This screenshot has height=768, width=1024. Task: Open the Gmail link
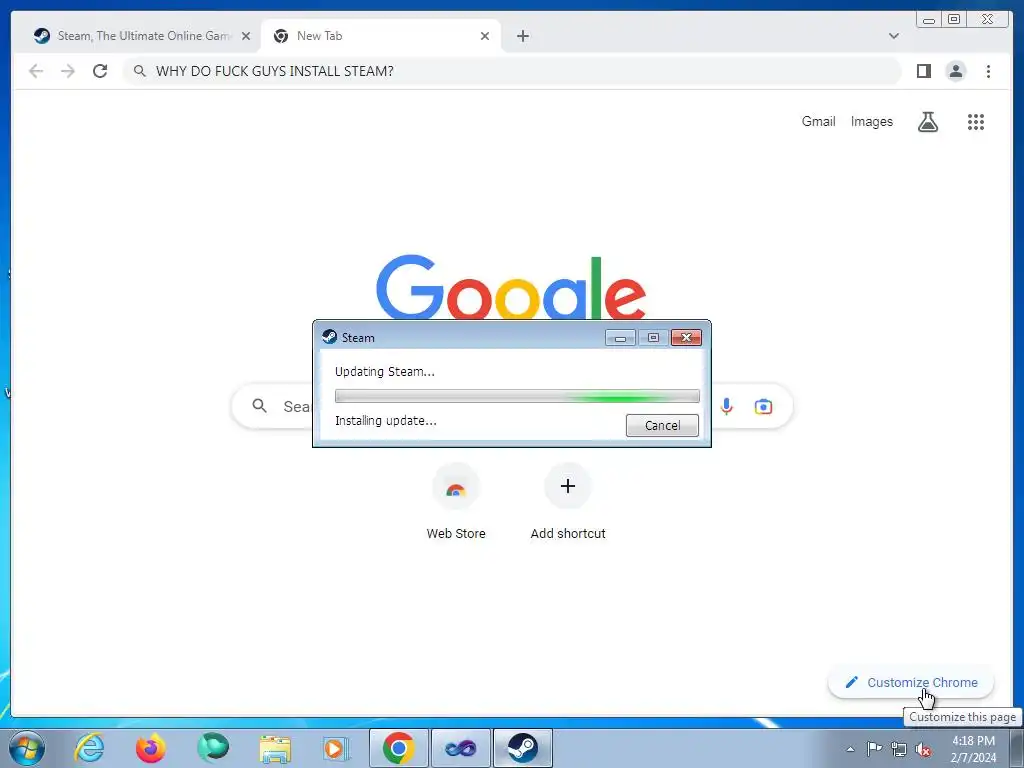click(x=818, y=121)
